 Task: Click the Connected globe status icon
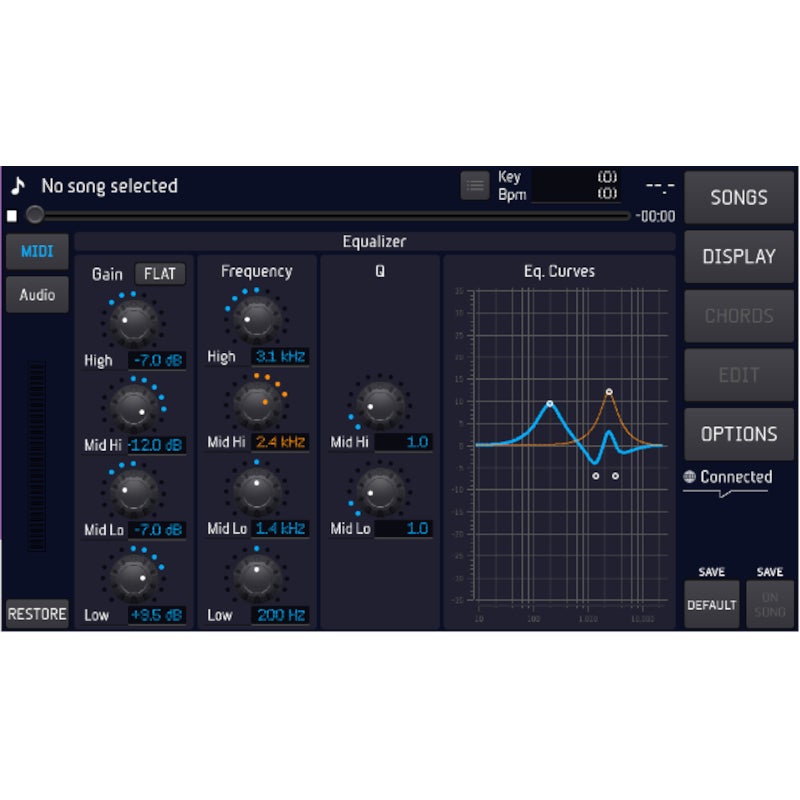pyautogui.click(x=689, y=477)
